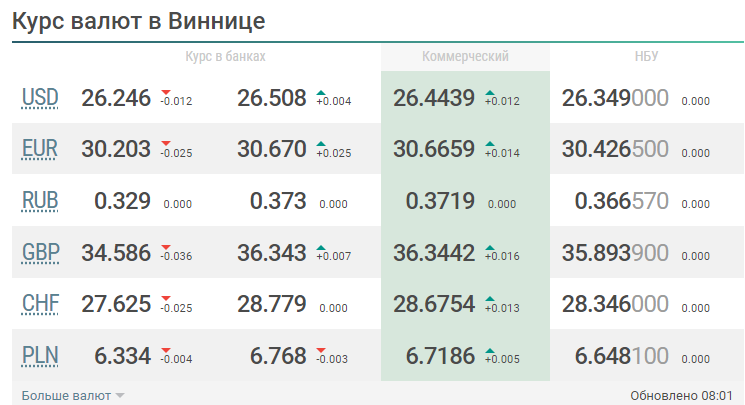
Task: Click the red down arrow beside USD 26.246
Action: click(x=166, y=92)
